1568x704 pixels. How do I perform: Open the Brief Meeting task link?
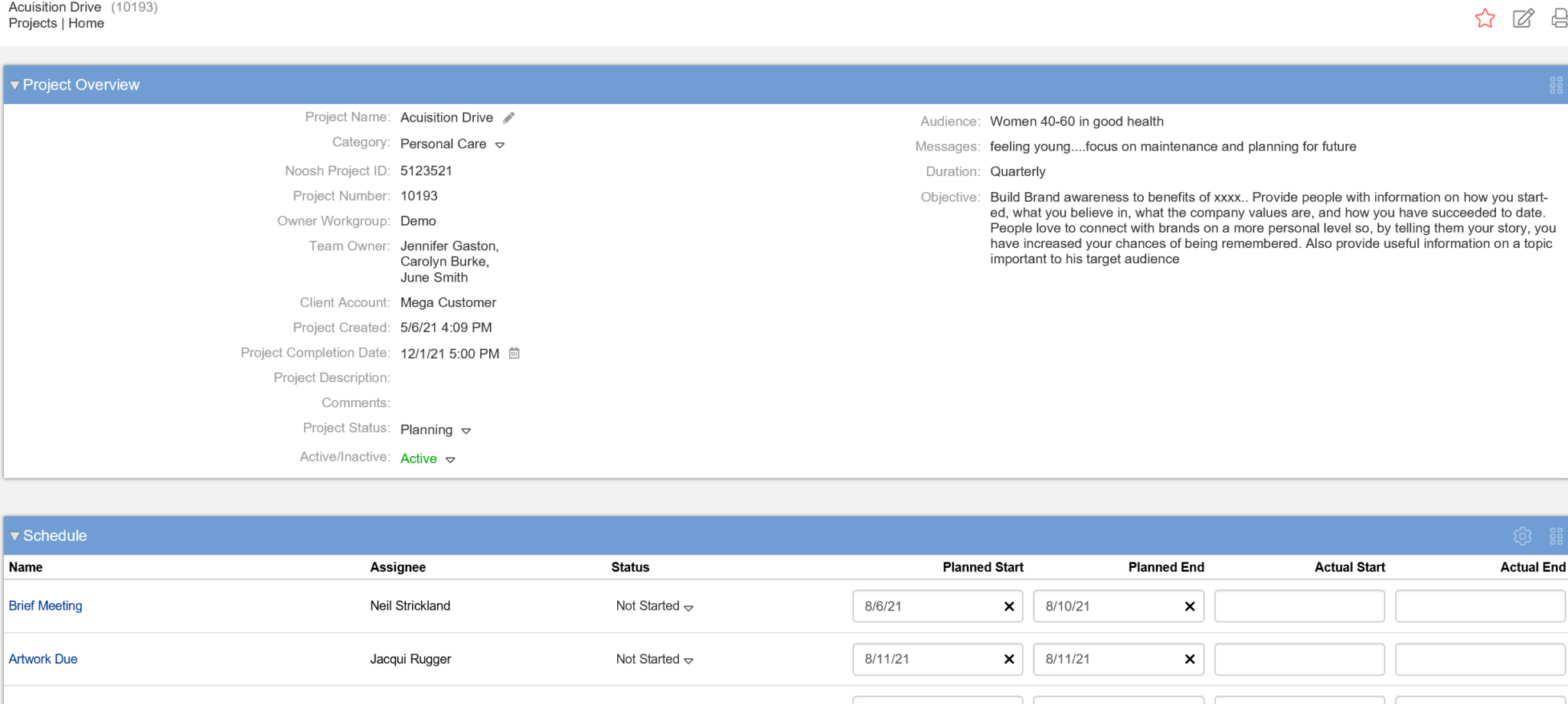coord(45,606)
